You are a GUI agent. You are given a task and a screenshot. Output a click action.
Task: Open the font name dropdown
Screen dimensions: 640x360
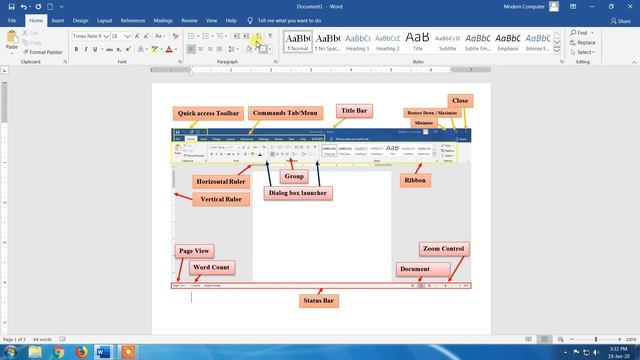(x=106, y=36)
